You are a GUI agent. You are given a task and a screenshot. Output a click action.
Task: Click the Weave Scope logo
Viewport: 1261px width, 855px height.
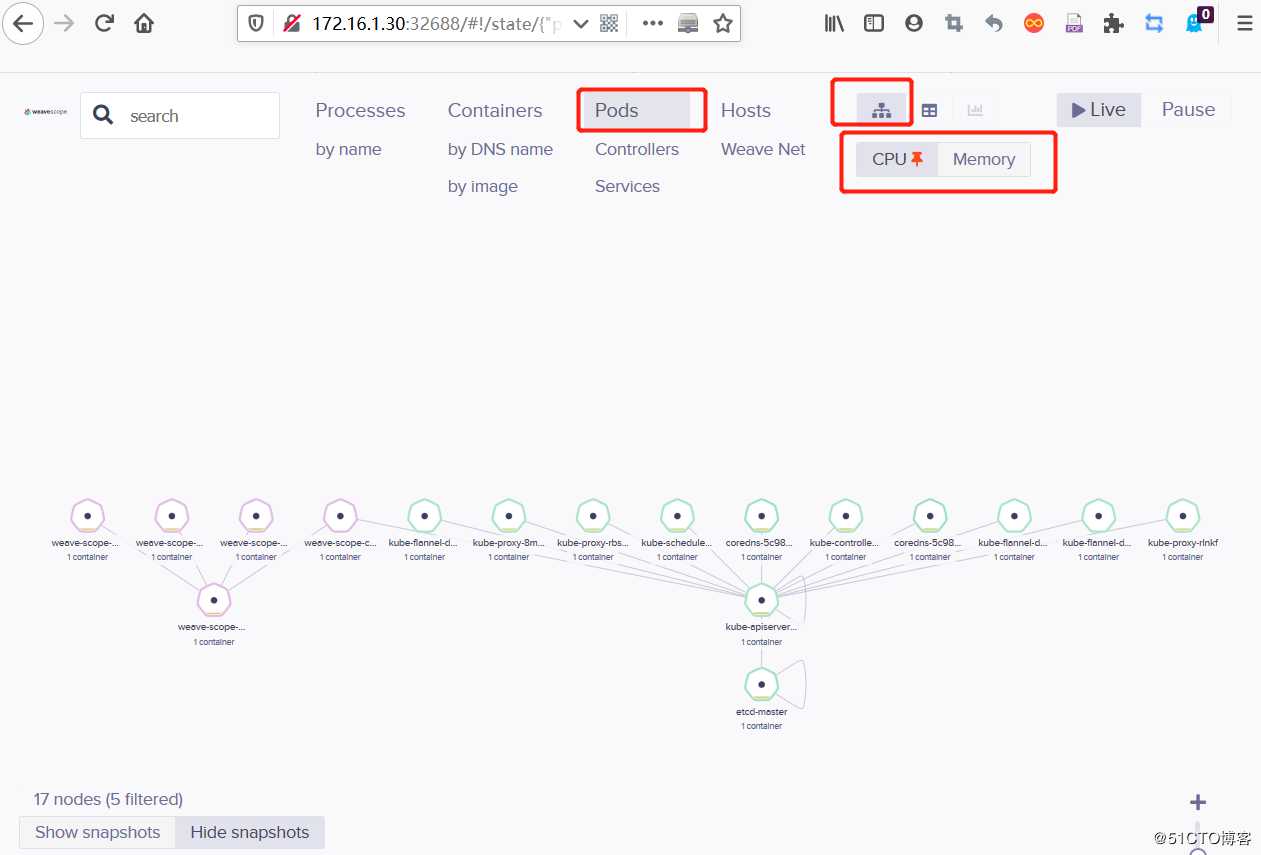click(45, 112)
